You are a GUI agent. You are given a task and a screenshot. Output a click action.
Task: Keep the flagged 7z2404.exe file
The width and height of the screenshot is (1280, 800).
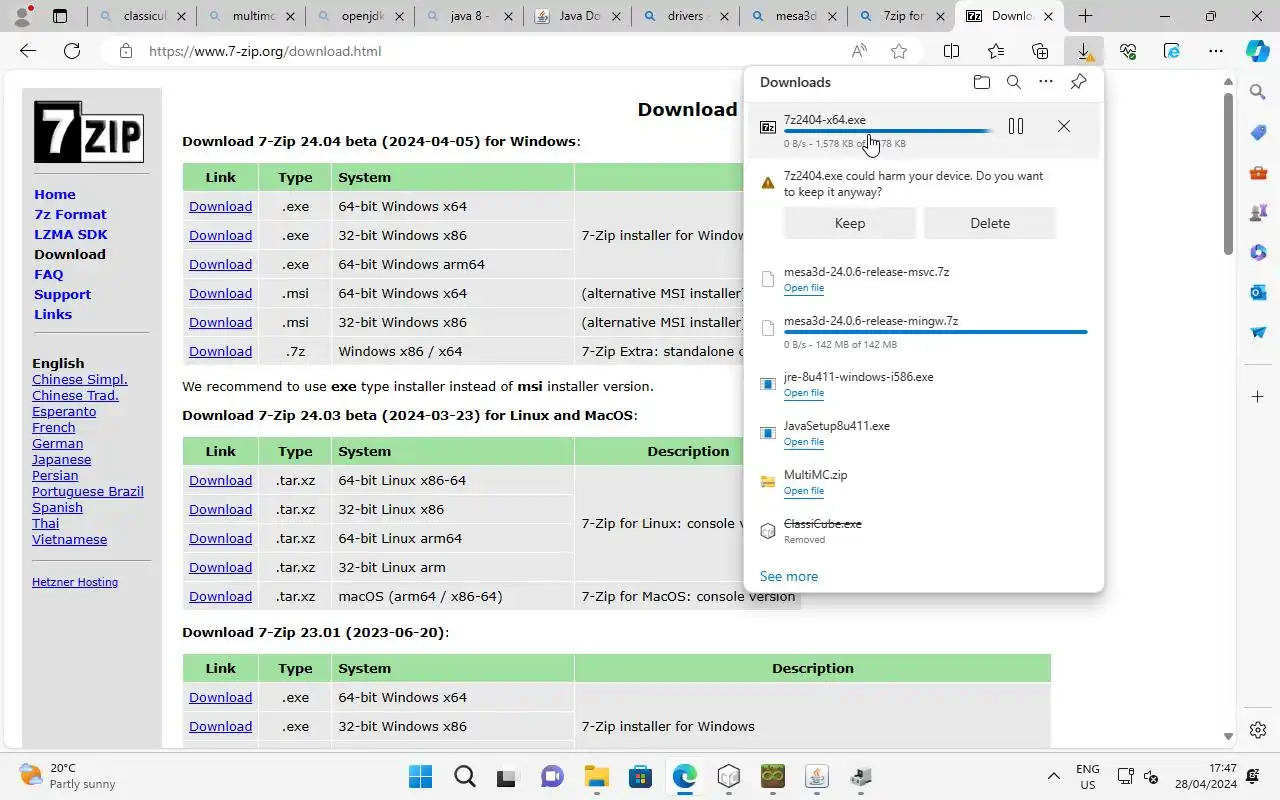[850, 223]
